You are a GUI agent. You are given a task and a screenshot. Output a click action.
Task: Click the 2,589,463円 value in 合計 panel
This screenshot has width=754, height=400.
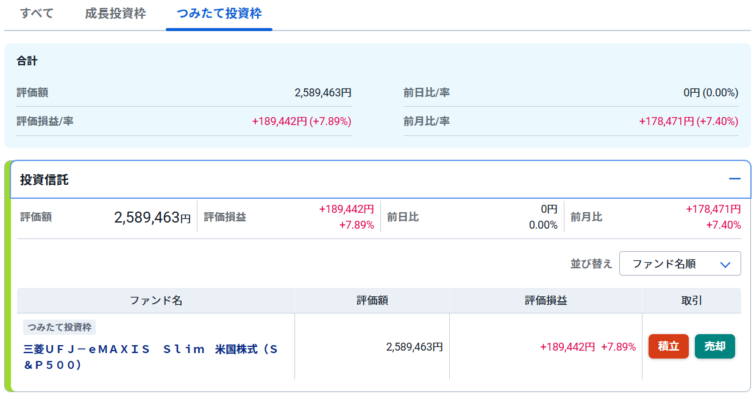point(323,92)
